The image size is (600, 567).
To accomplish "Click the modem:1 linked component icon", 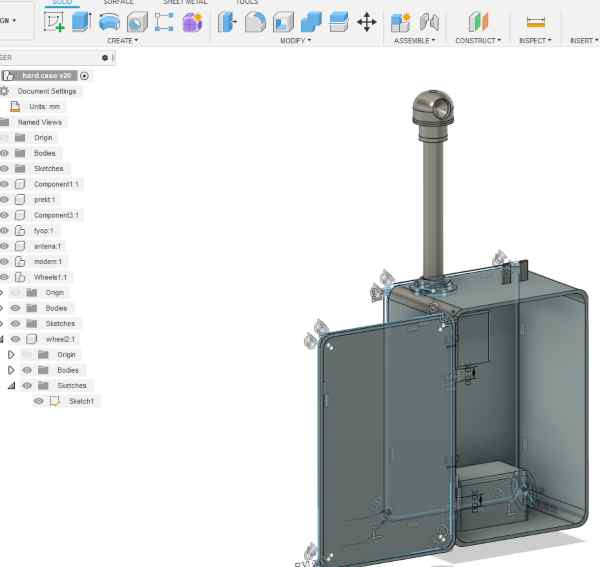I will [x=20, y=261].
